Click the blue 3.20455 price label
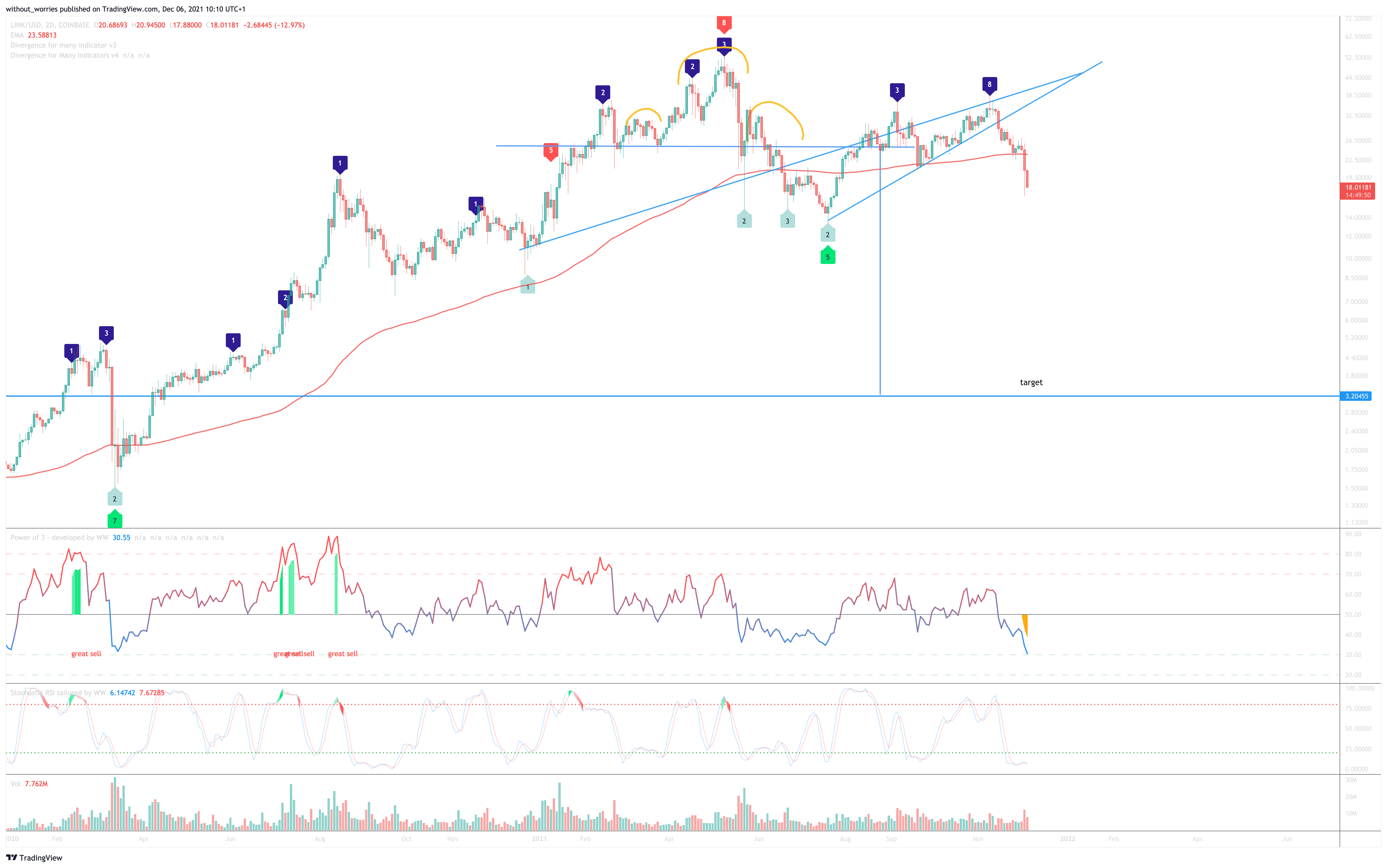The image size is (1387, 868). 1355,396
